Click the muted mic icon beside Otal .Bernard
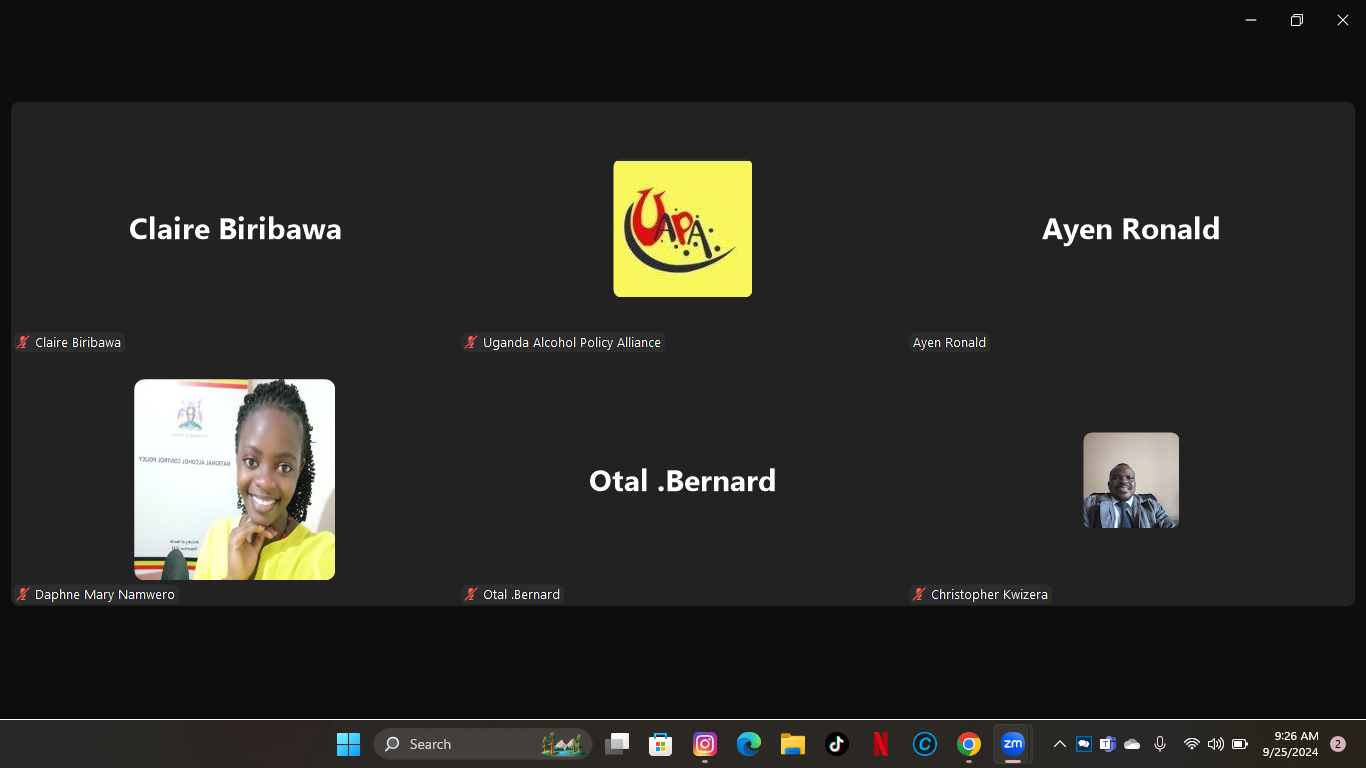The height and width of the screenshot is (768, 1366). coord(471,594)
